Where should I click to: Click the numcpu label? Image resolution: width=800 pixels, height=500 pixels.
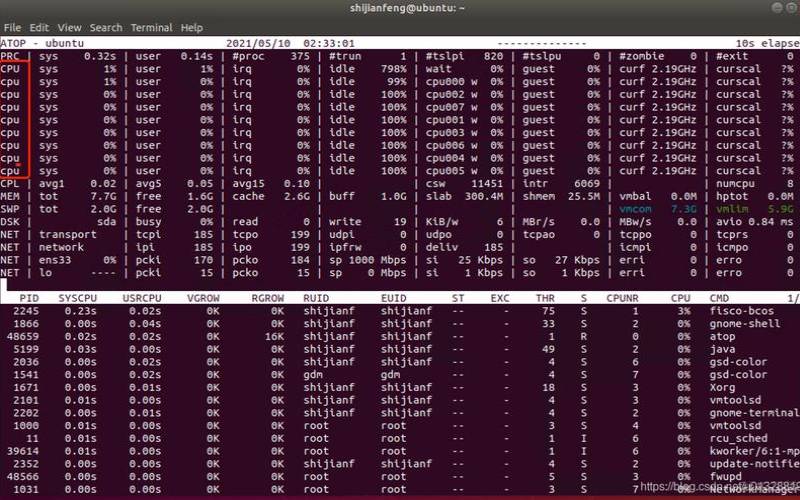click(735, 184)
